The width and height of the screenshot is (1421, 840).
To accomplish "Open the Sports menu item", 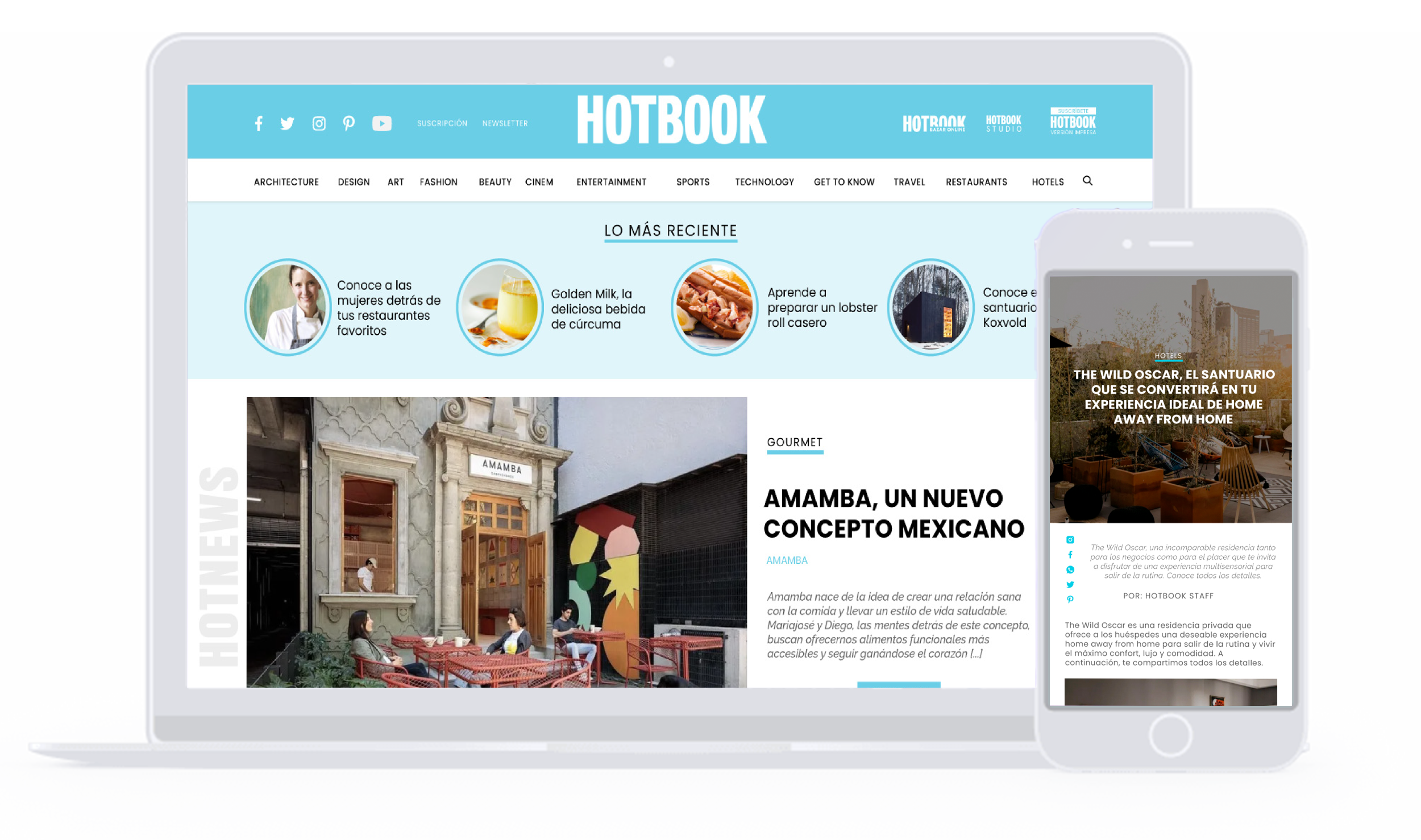I will [x=693, y=182].
